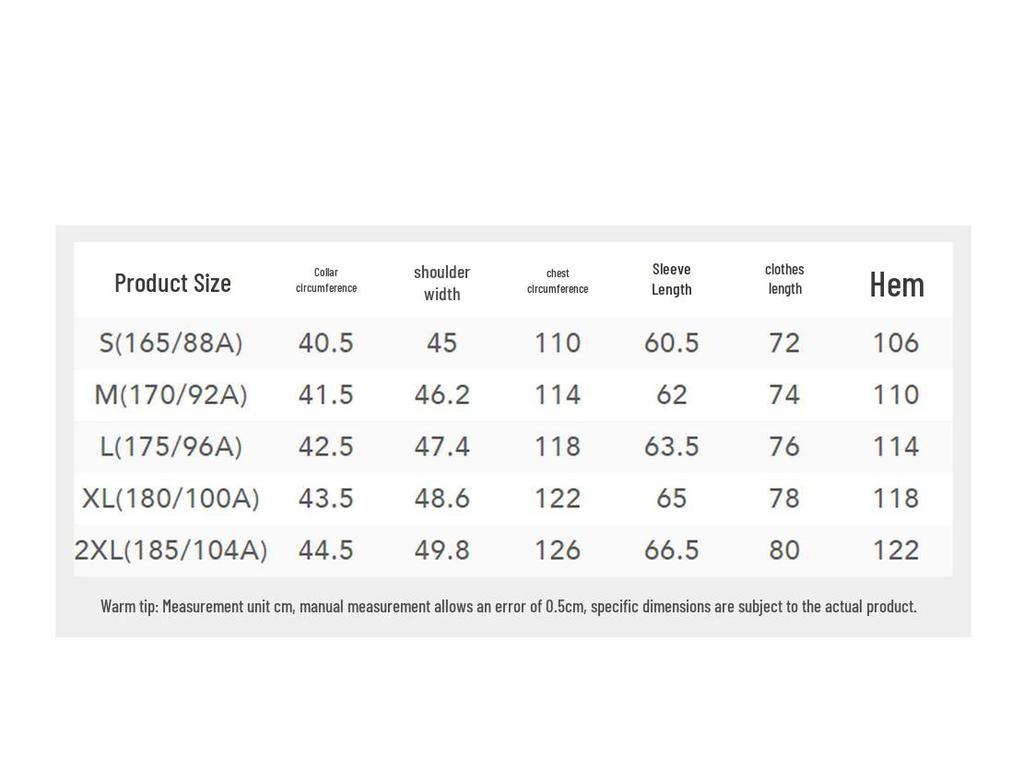
Task: Click the chest circumference header
Action: click(x=557, y=281)
